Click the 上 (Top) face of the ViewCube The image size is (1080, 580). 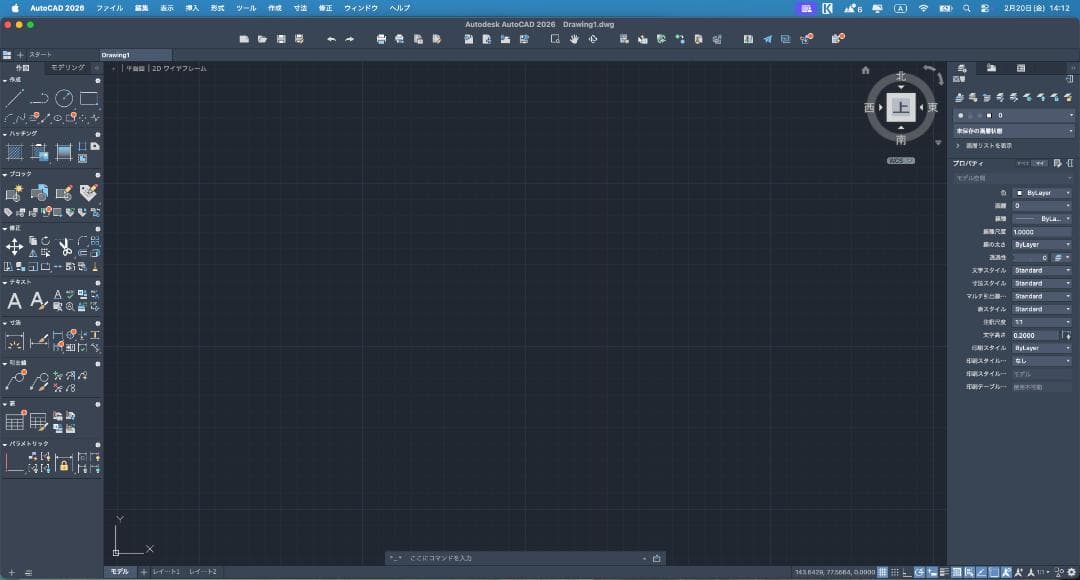pos(901,108)
